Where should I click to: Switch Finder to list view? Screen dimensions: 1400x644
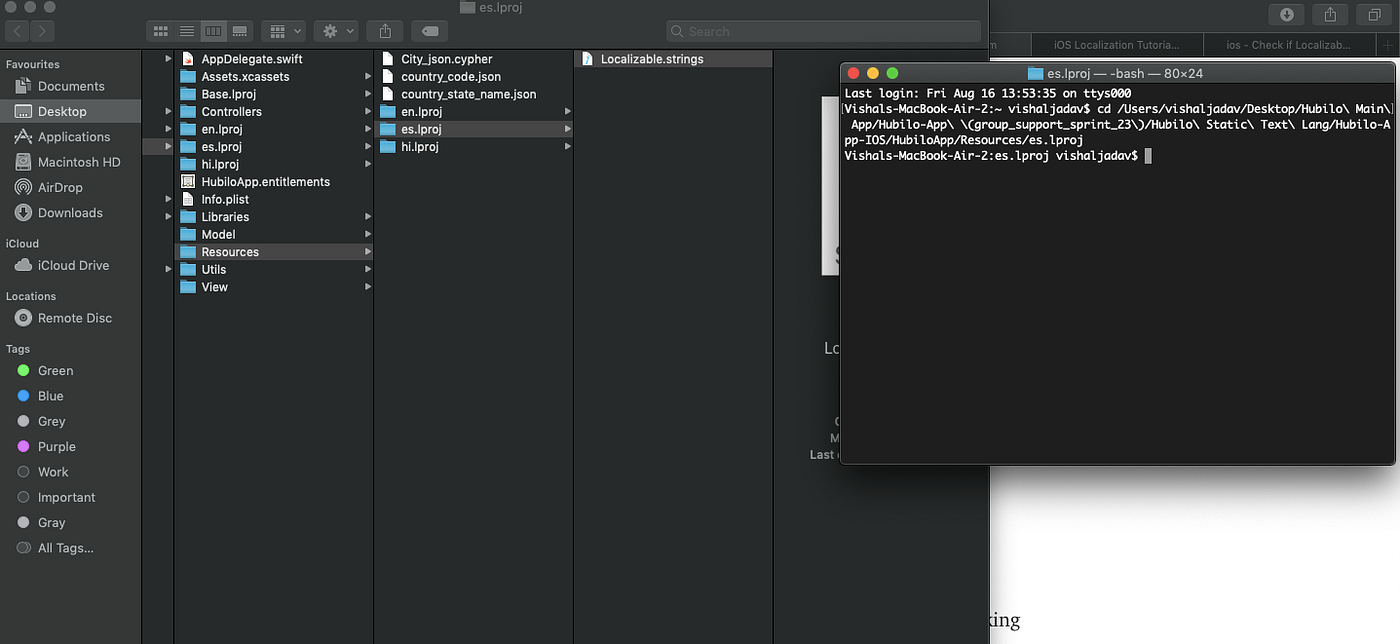point(186,31)
